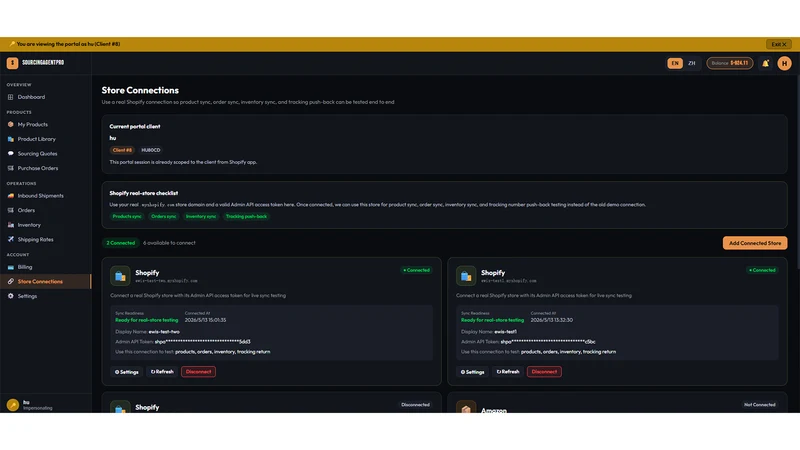Open Shipping Rates page
800x450 pixels.
tap(35, 239)
